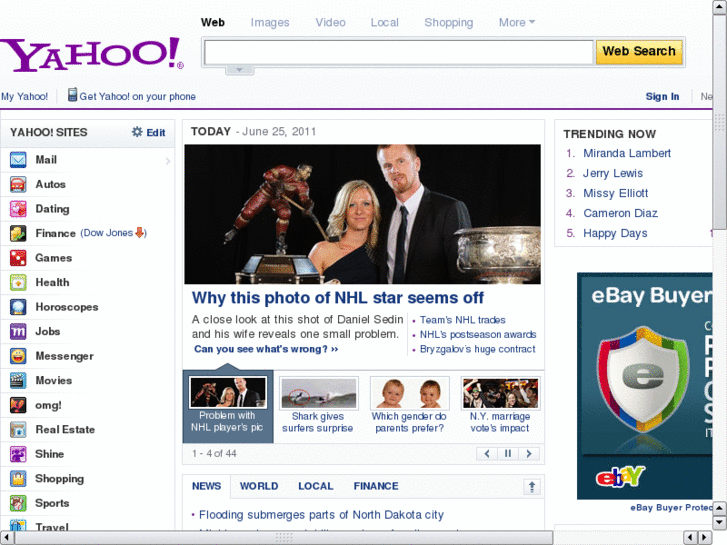
Task: Select the NEWS tab
Action: point(206,486)
